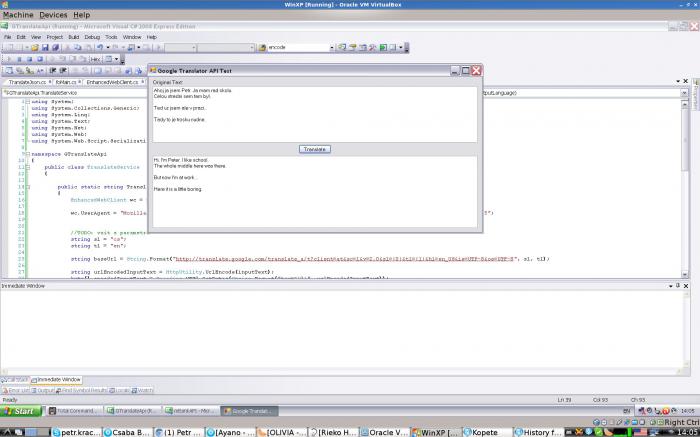Open the GTranslateApi.TranslateService class dropdown
Image resolution: width=700 pixels, height=437 pixels.
74,93
